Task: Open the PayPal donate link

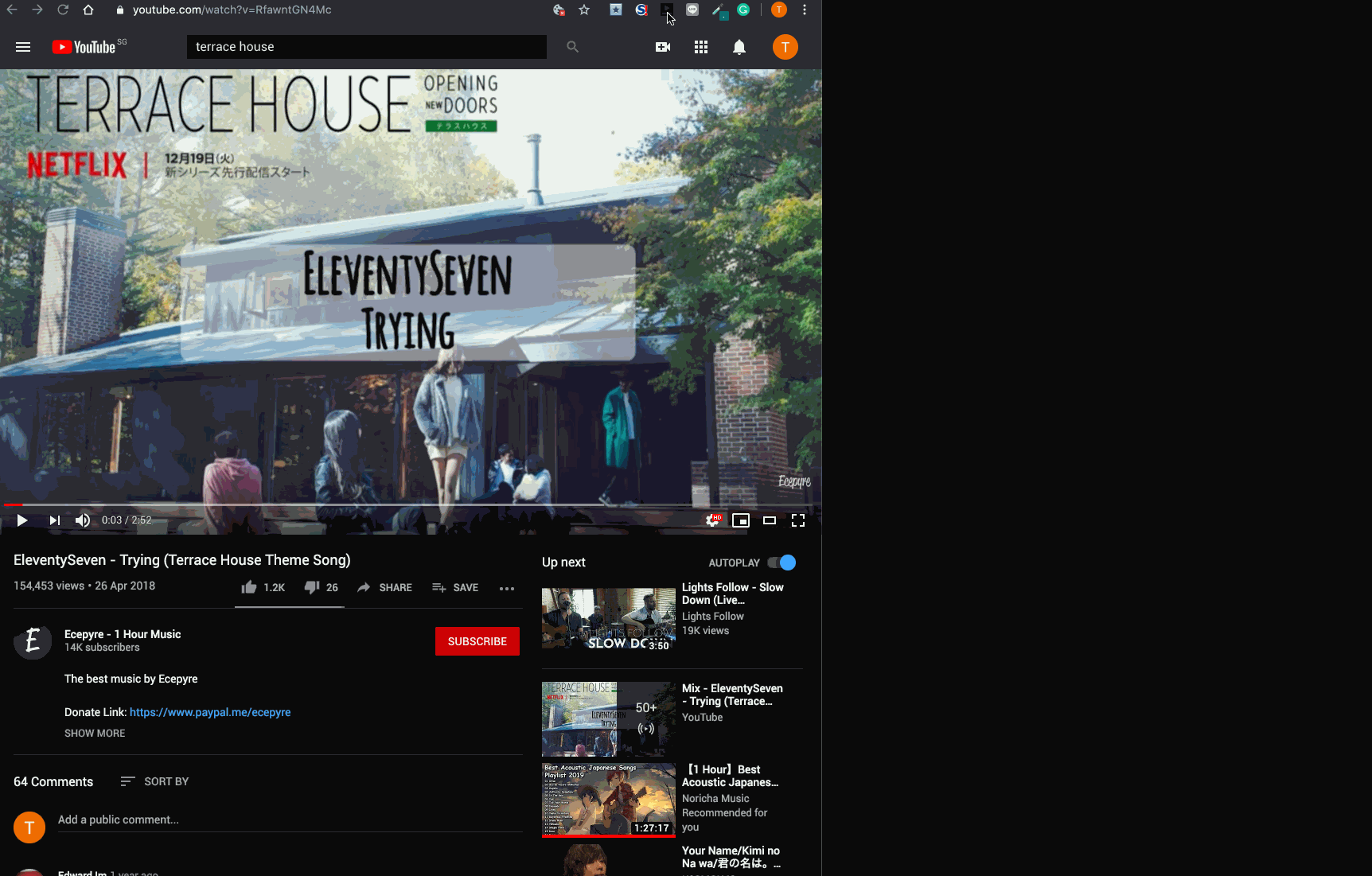Action: click(210, 712)
